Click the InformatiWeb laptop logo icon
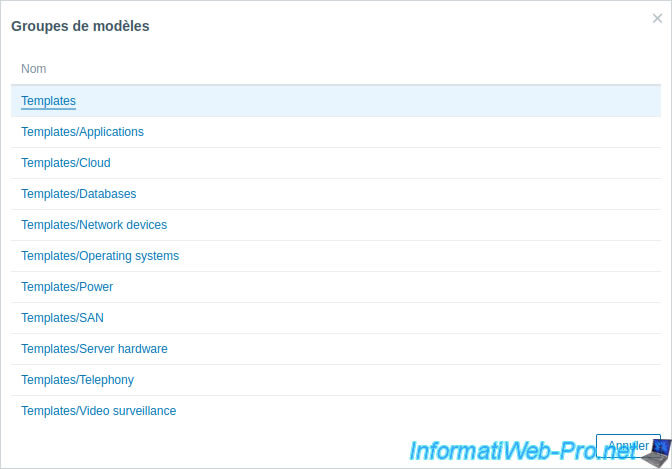The height and width of the screenshot is (469, 672). 657,453
